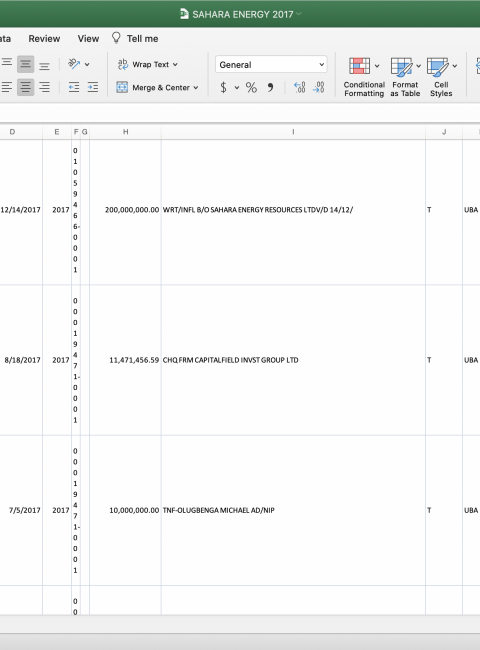This screenshot has width=480, height=650.
Task: Click the middle vertical align icon
Action: tap(25, 64)
